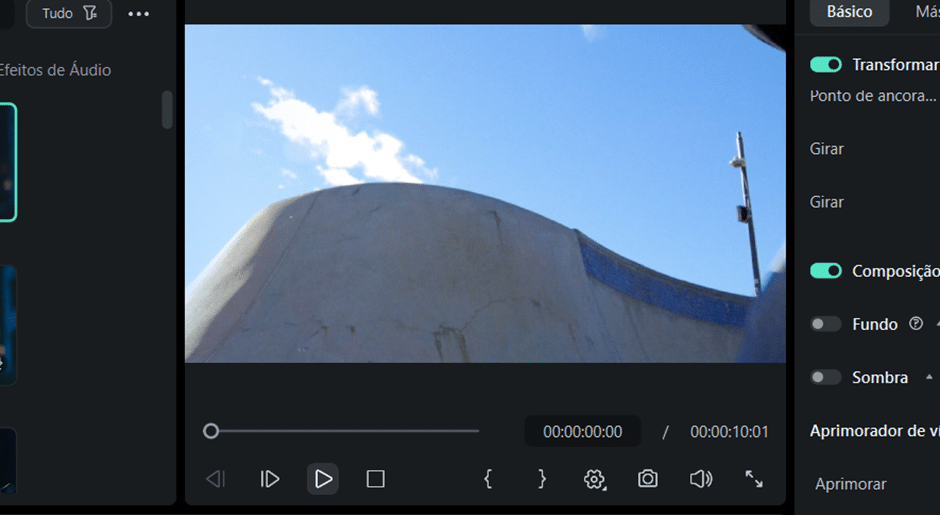Click the volume speaker icon

[701, 479]
